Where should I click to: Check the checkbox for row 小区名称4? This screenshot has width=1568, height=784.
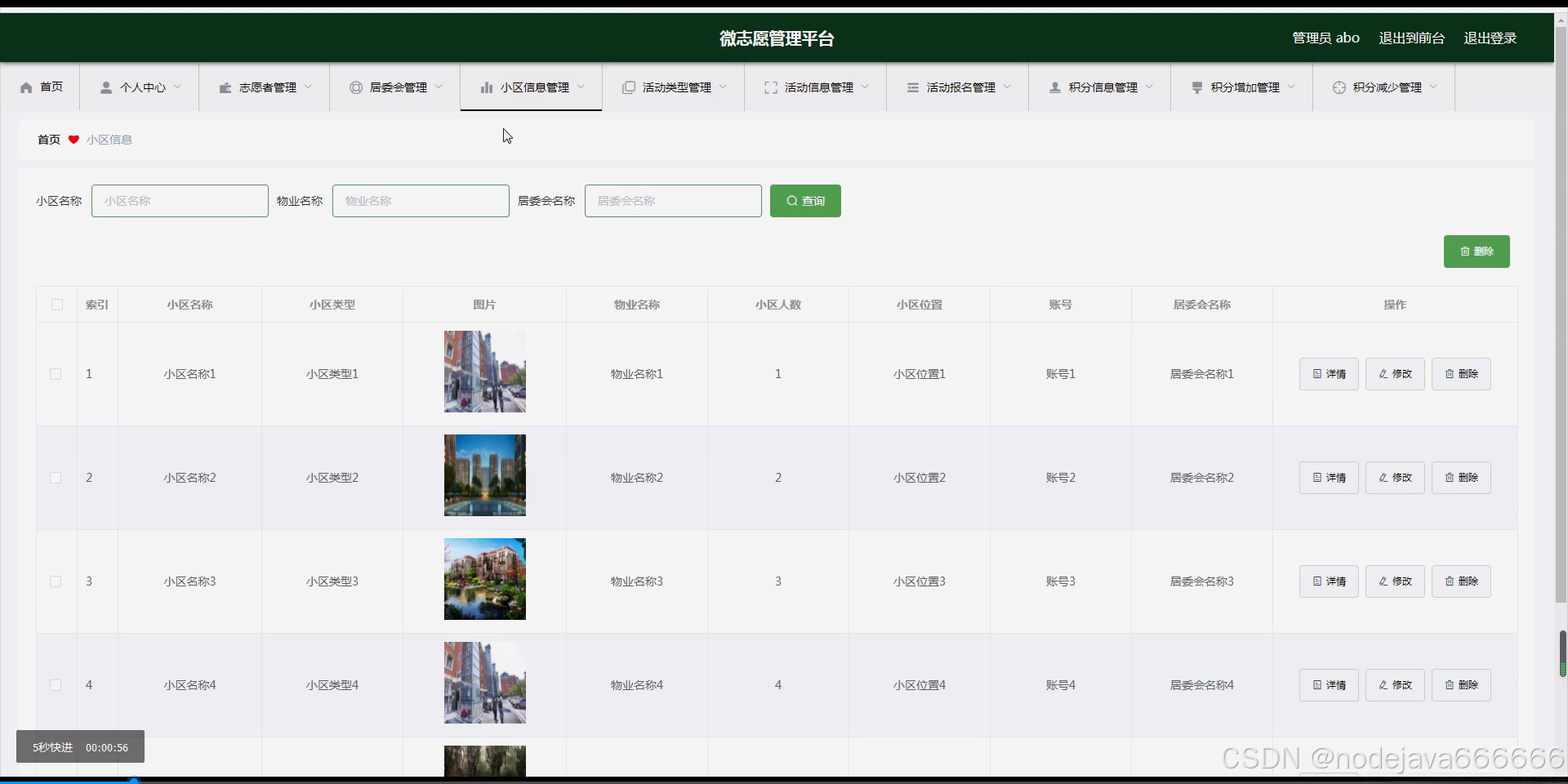[x=56, y=685]
